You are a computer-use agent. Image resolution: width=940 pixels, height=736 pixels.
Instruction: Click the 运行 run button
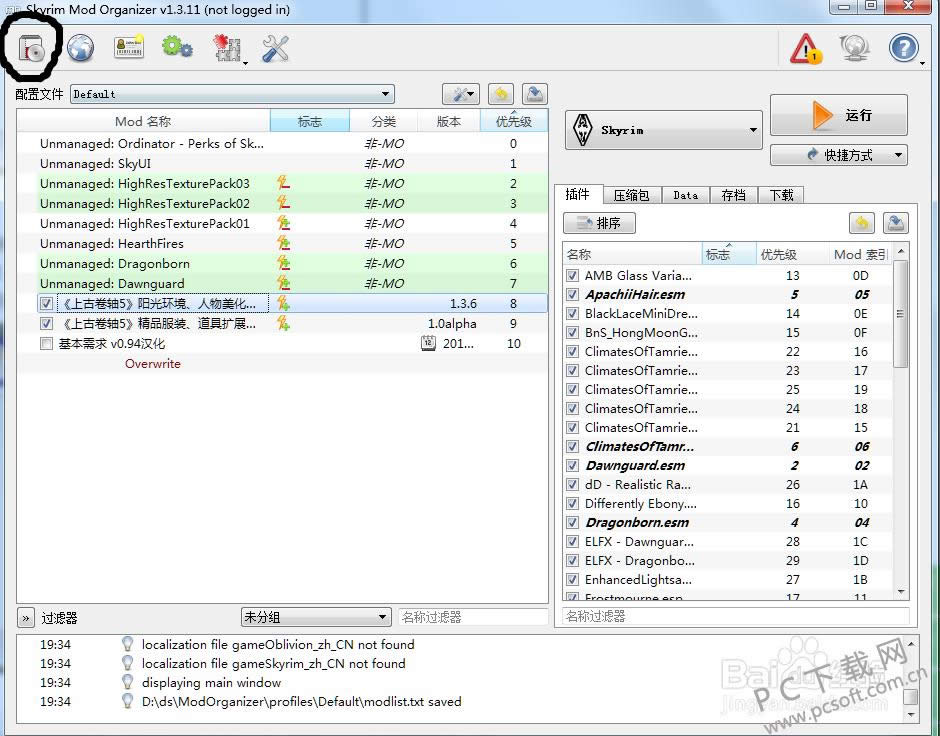click(x=839, y=115)
